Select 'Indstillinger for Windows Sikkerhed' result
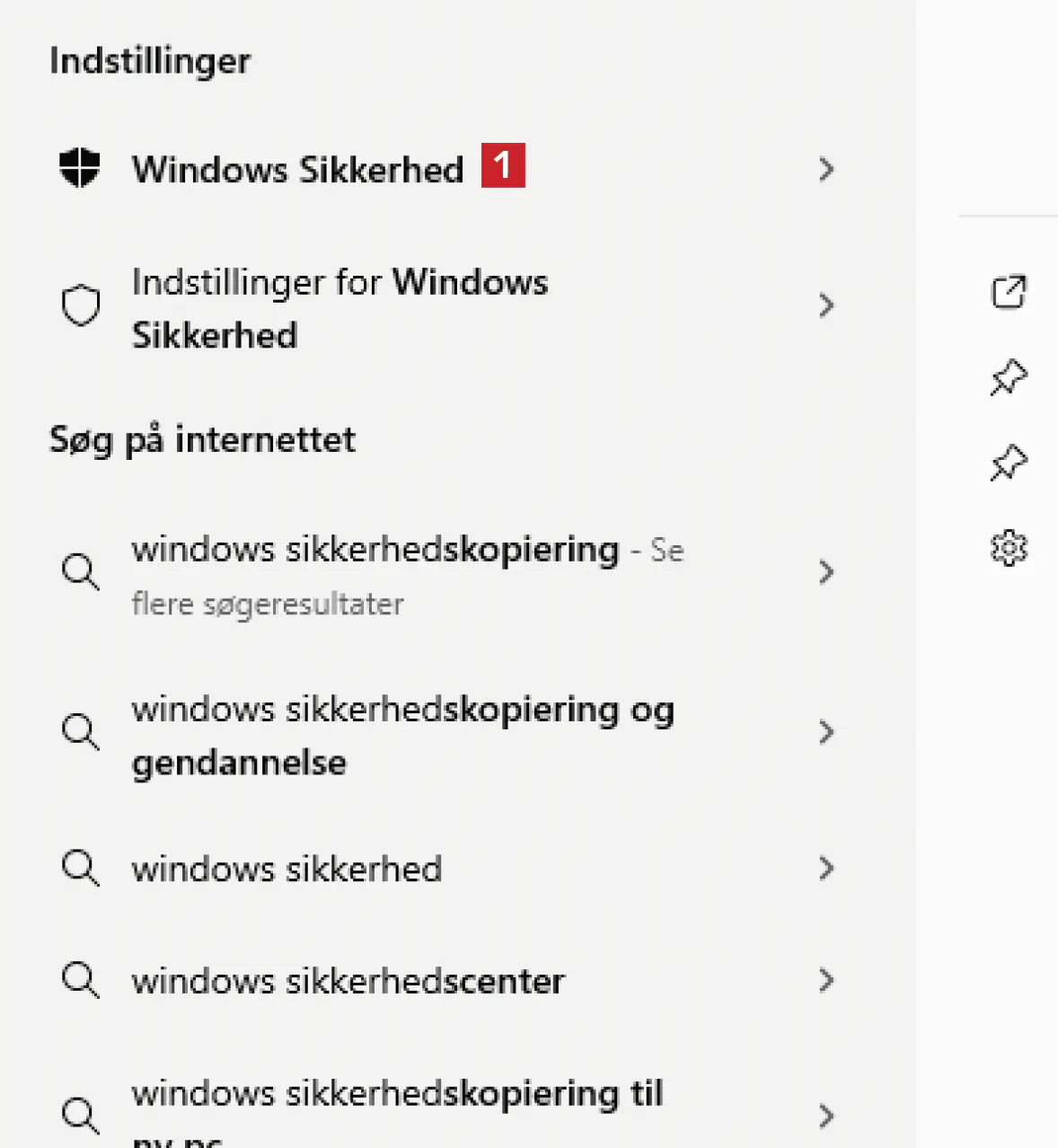The height and width of the screenshot is (1148, 1058). coord(339,308)
